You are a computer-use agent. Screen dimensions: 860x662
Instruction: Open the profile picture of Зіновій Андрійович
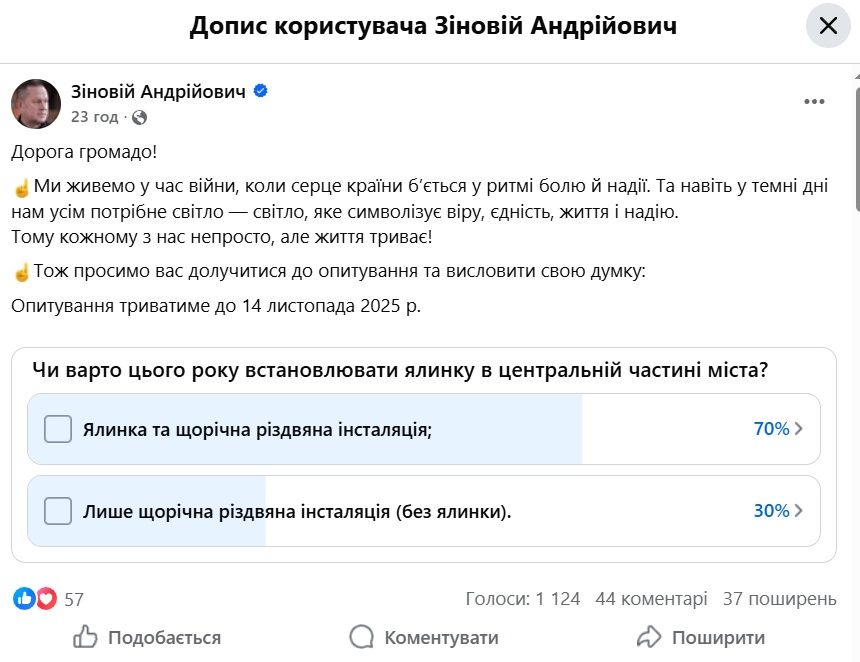(x=36, y=102)
